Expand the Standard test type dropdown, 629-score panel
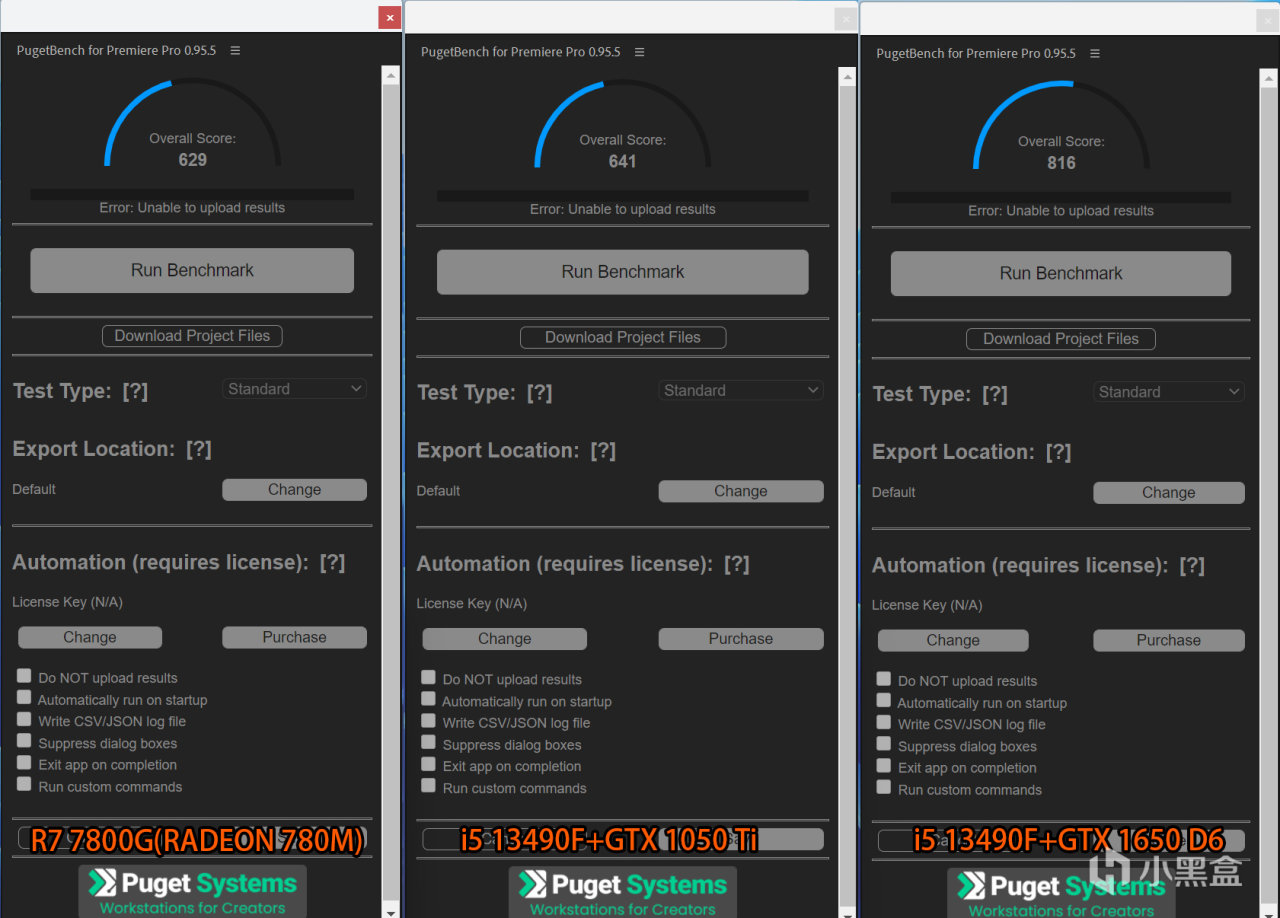The image size is (1280, 918). click(x=294, y=389)
